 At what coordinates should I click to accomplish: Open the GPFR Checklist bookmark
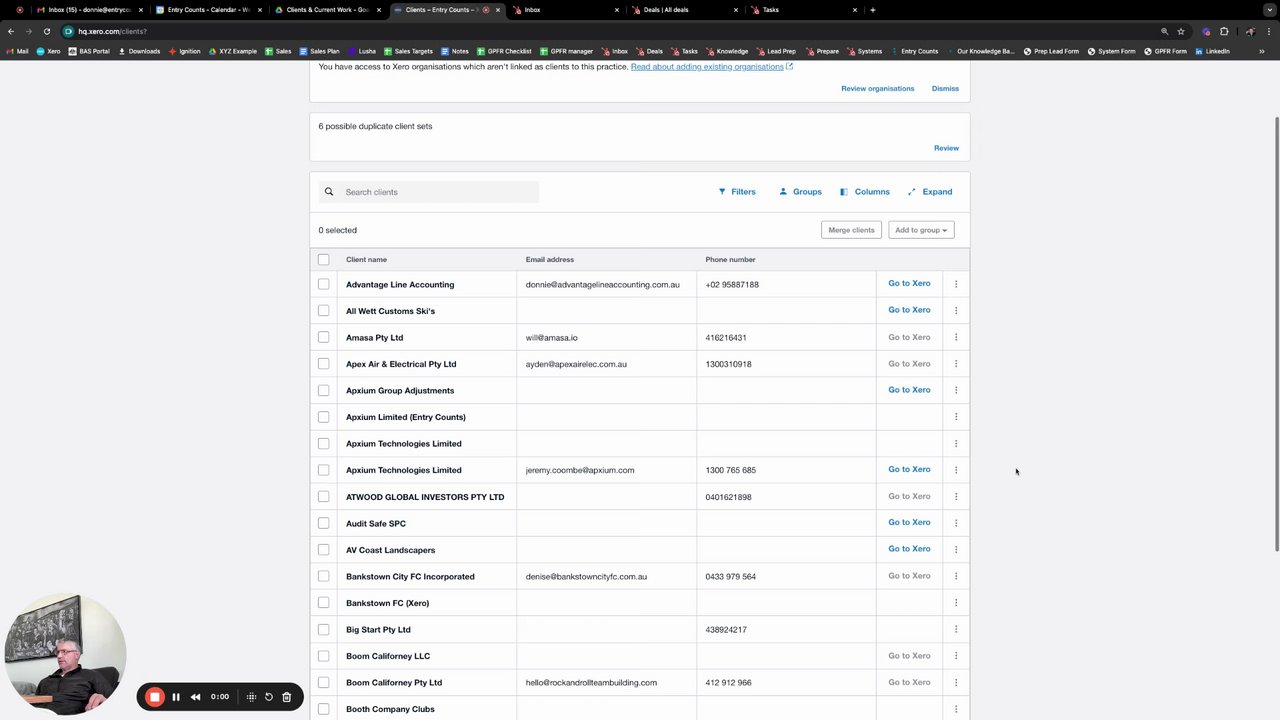pyautogui.click(x=504, y=51)
